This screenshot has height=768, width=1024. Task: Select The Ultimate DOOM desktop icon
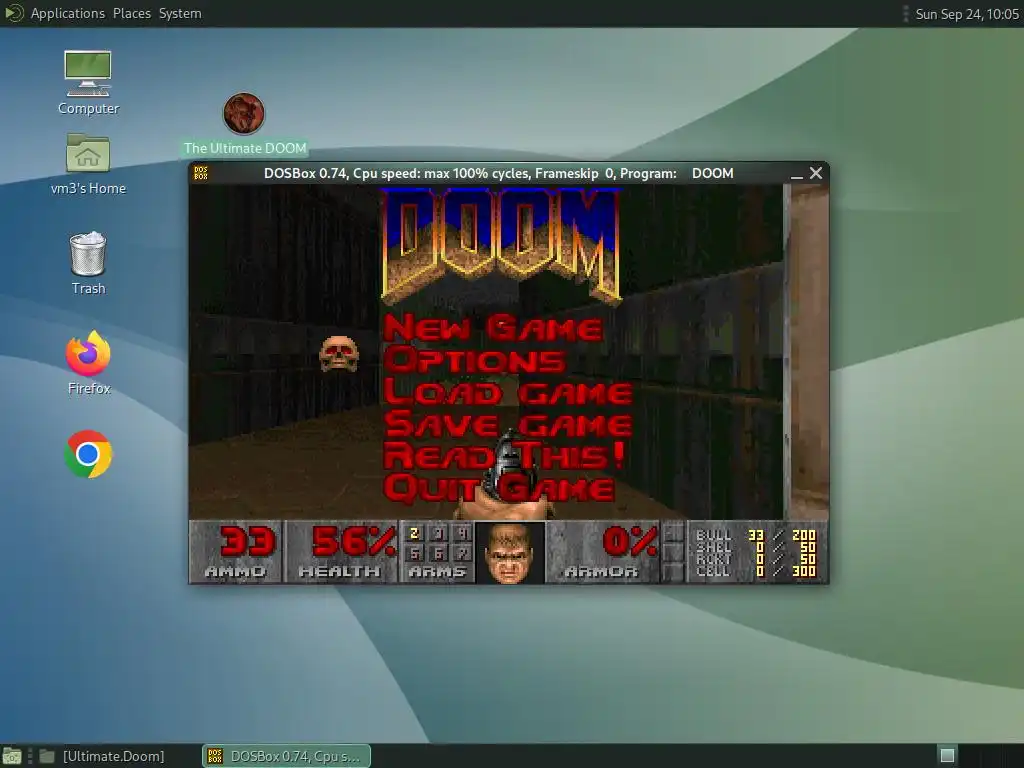(244, 124)
